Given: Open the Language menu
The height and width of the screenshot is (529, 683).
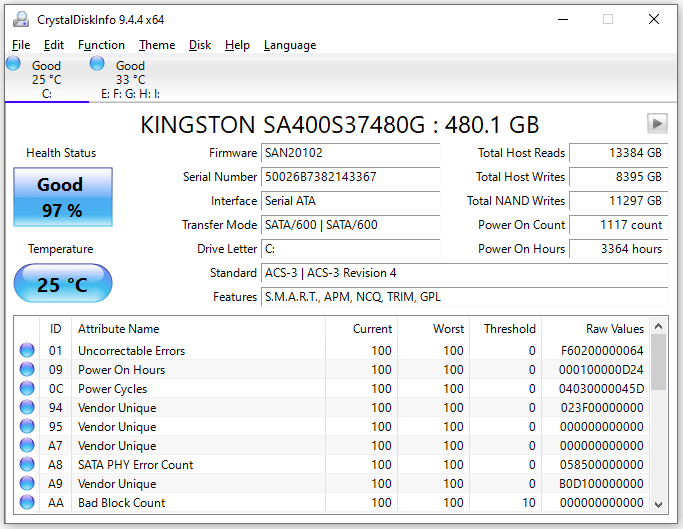Looking at the screenshot, I should pyautogui.click(x=290, y=45).
